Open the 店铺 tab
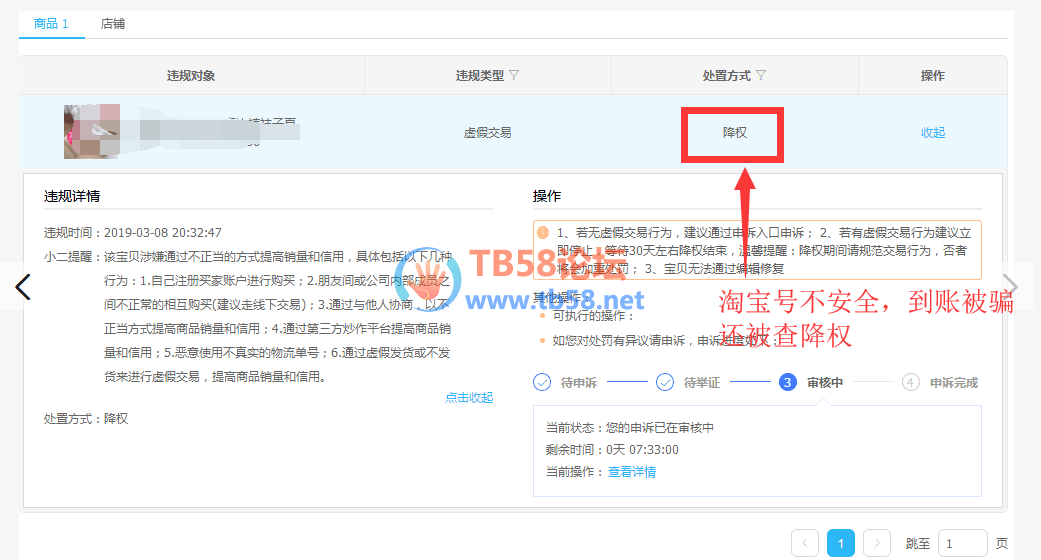Viewport: 1041px width, 560px height. point(113,24)
